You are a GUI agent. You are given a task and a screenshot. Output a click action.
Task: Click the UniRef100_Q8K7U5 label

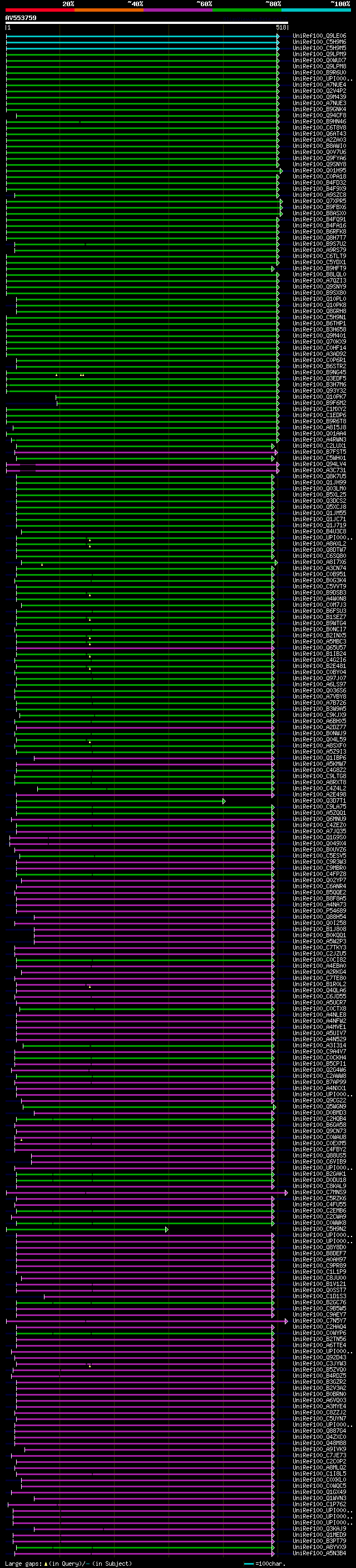319,477
